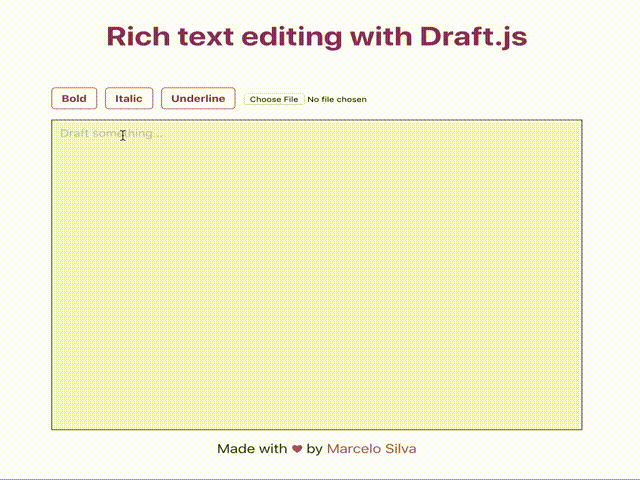Select the 'No file chosen' text
This screenshot has height=480, width=640.
pos(337,99)
